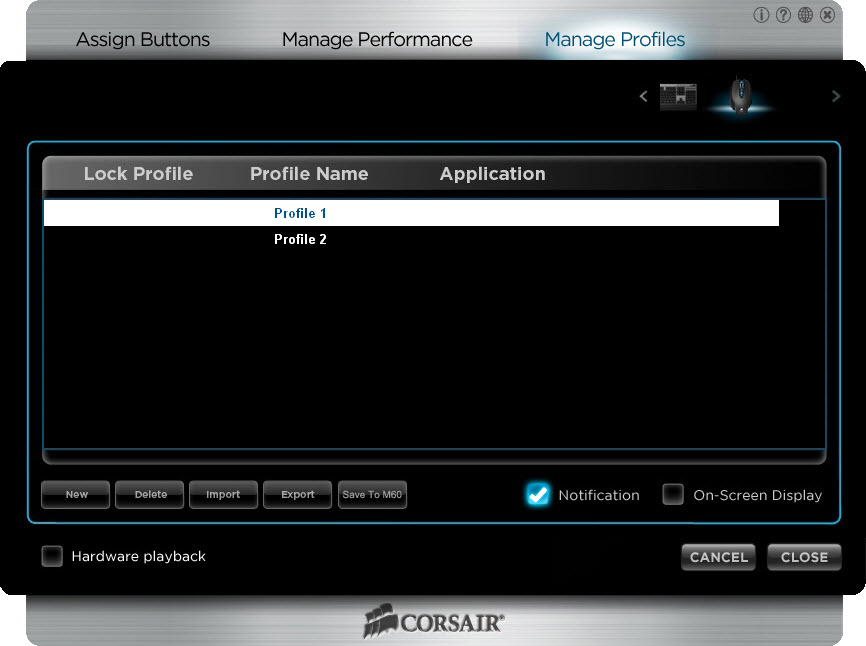Click the right device carousel arrow
This screenshot has height=646, width=866.
(836, 97)
